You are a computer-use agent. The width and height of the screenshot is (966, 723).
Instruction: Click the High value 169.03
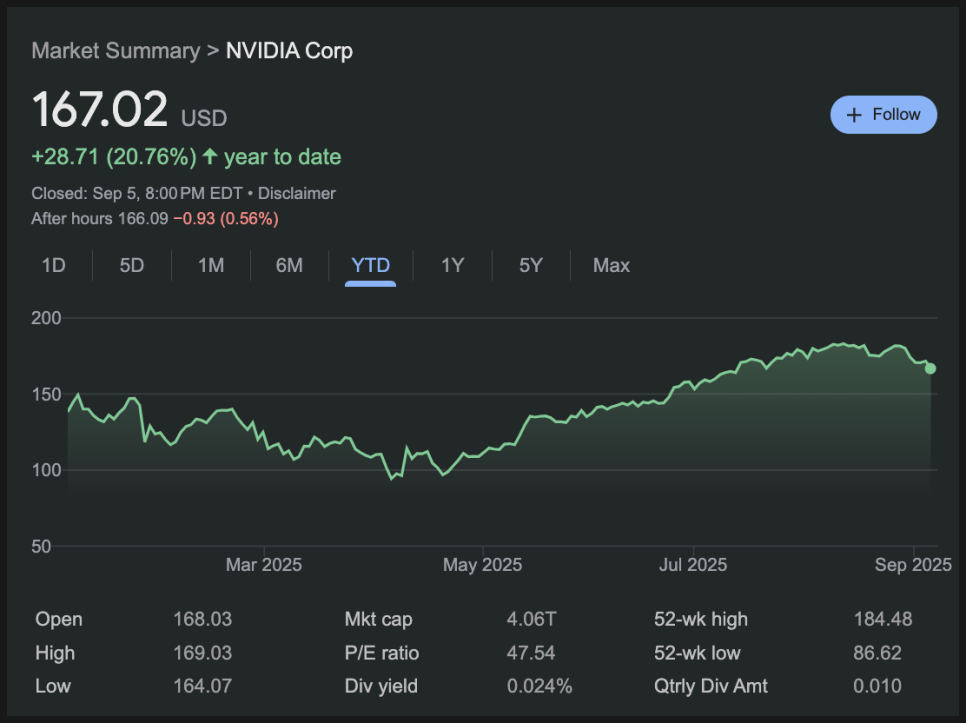[x=203, y=653]
